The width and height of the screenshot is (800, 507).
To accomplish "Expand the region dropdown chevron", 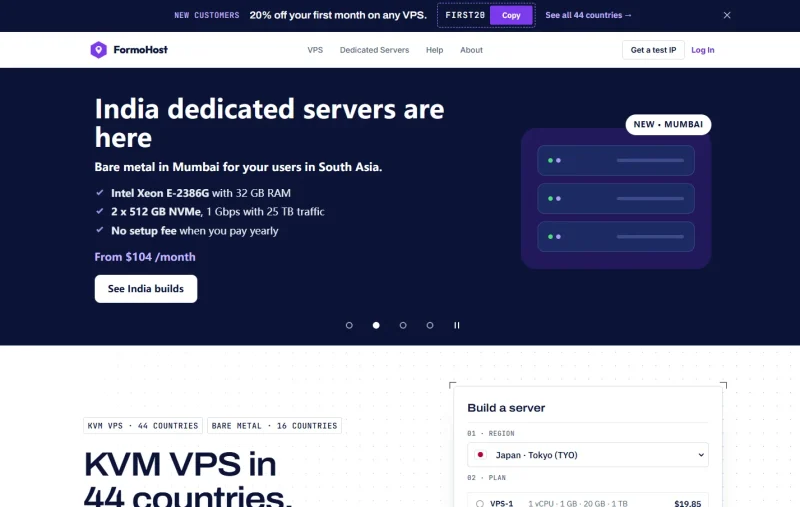I will coord(701,455).
